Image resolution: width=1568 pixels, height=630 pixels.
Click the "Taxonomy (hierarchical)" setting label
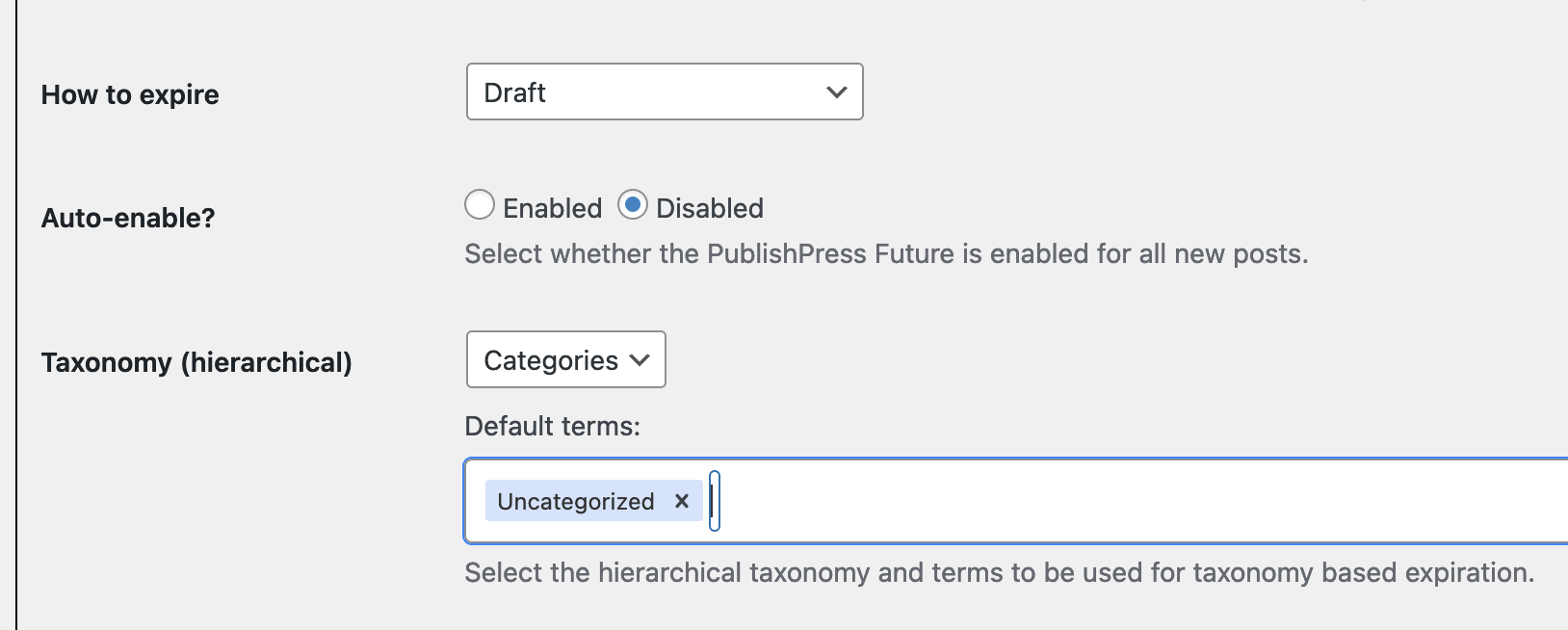(x=196, y=362)
